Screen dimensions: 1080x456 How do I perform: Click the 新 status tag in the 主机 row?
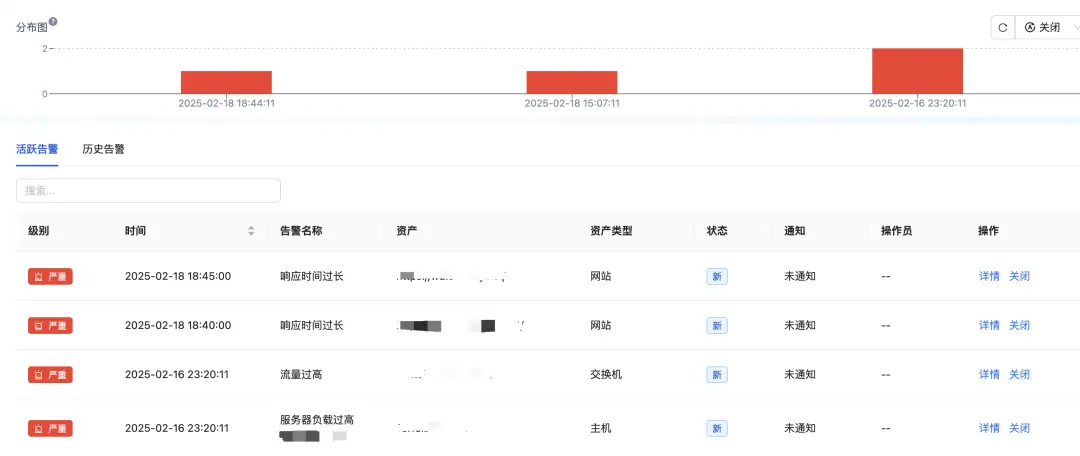pyautogui.click(x=717, y=428)
